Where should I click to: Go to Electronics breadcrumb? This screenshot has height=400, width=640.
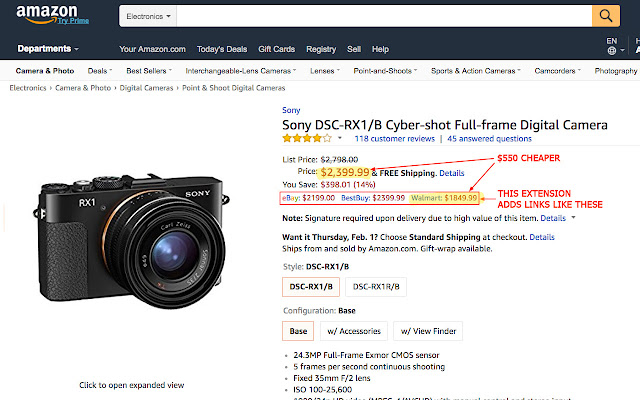[x=28, y=88]
